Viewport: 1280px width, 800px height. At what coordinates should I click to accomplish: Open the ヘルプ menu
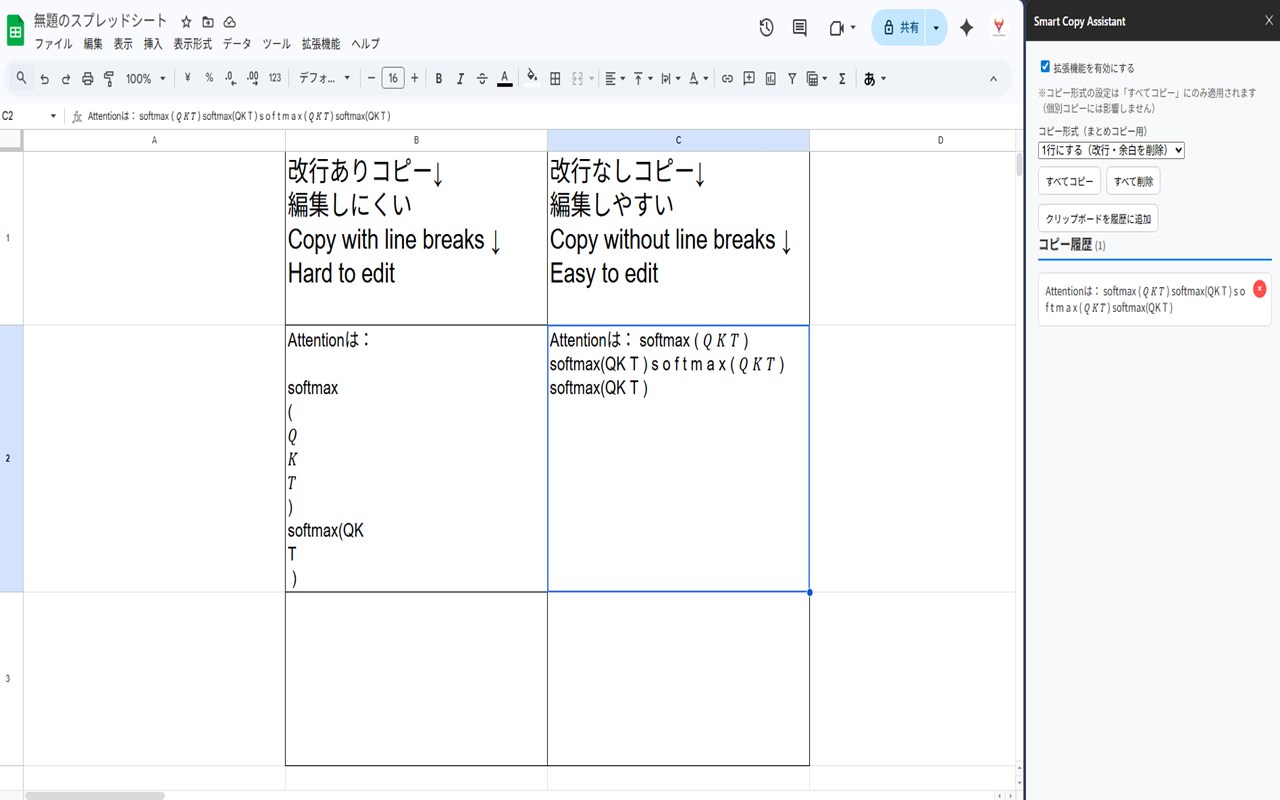tap(365, 44)
